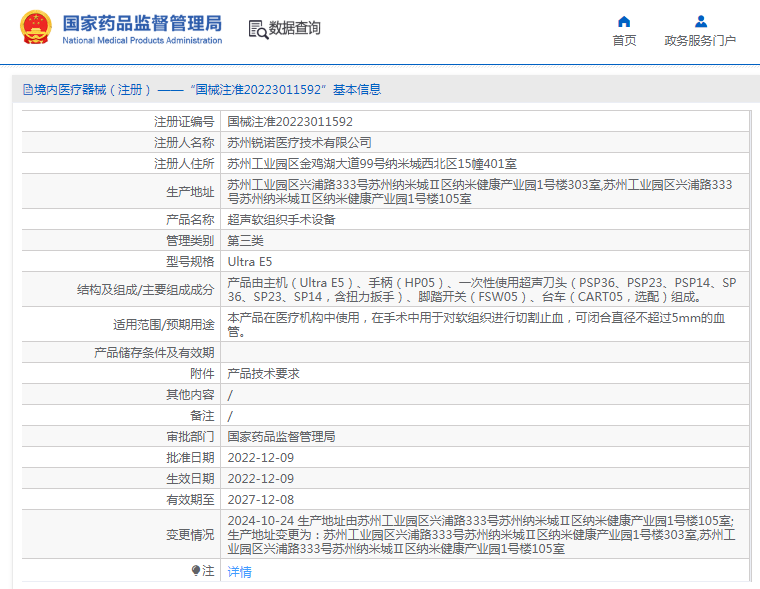The height and width of the screenshot is (589, 760).
Task: Click the slash value in 其他内容 row
Action: pyautogui.click(x=230, y=395)
